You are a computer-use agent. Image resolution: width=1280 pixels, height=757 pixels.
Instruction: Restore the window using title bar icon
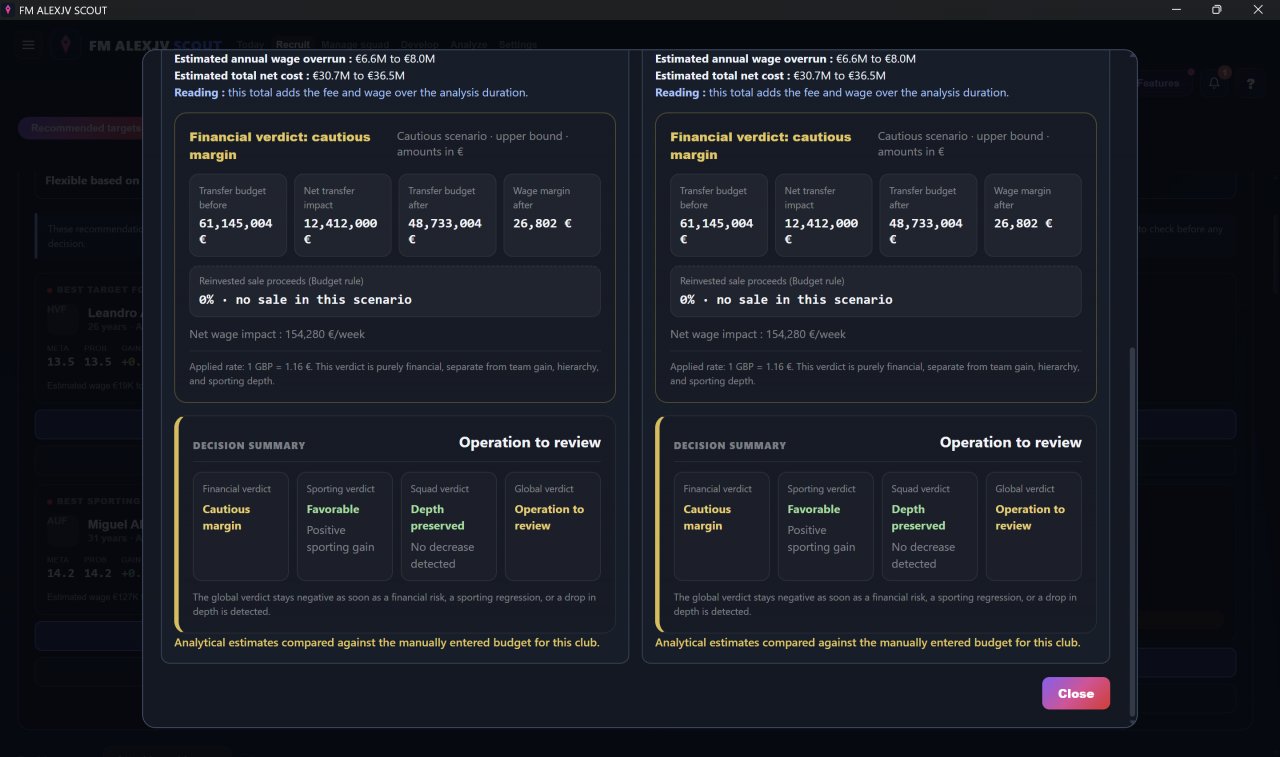pos(1216,10)
